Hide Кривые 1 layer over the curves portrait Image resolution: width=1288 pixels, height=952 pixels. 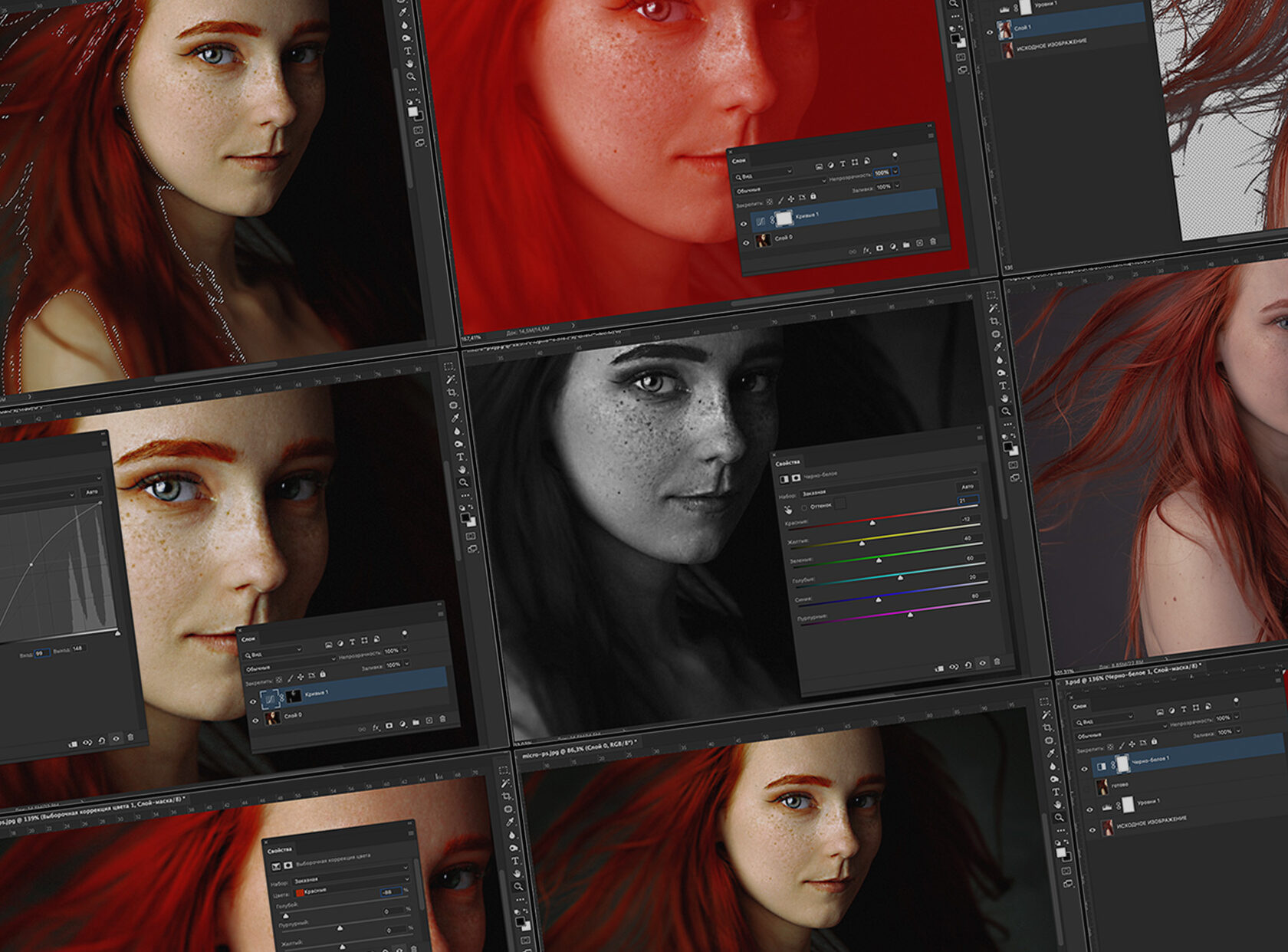253,701
